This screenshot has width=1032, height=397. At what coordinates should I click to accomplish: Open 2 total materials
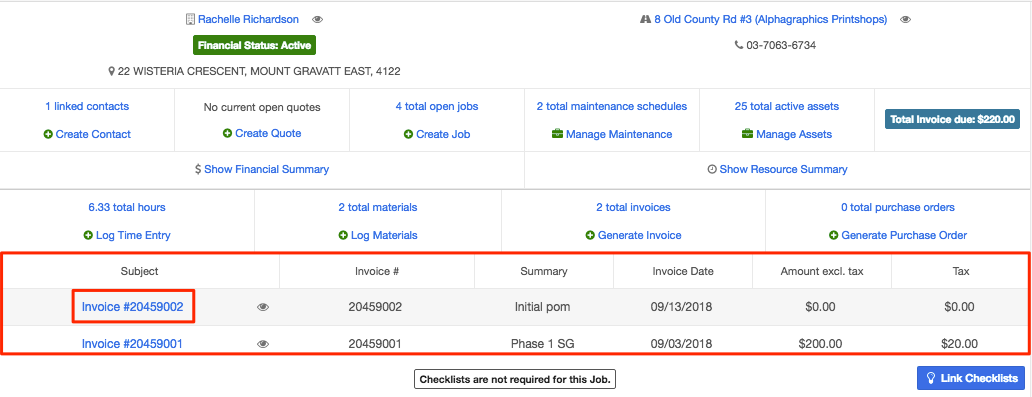coord(378,207)
